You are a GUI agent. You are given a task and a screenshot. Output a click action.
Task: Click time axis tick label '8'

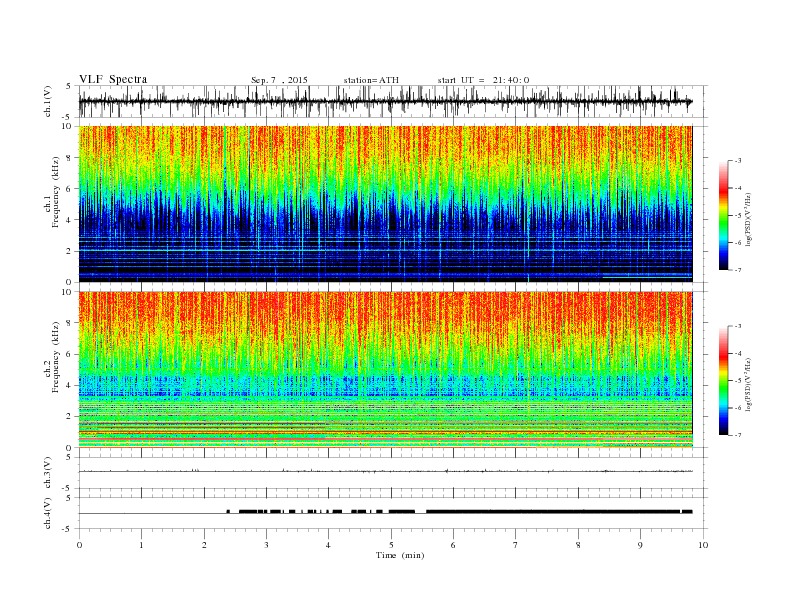[578, 545]
